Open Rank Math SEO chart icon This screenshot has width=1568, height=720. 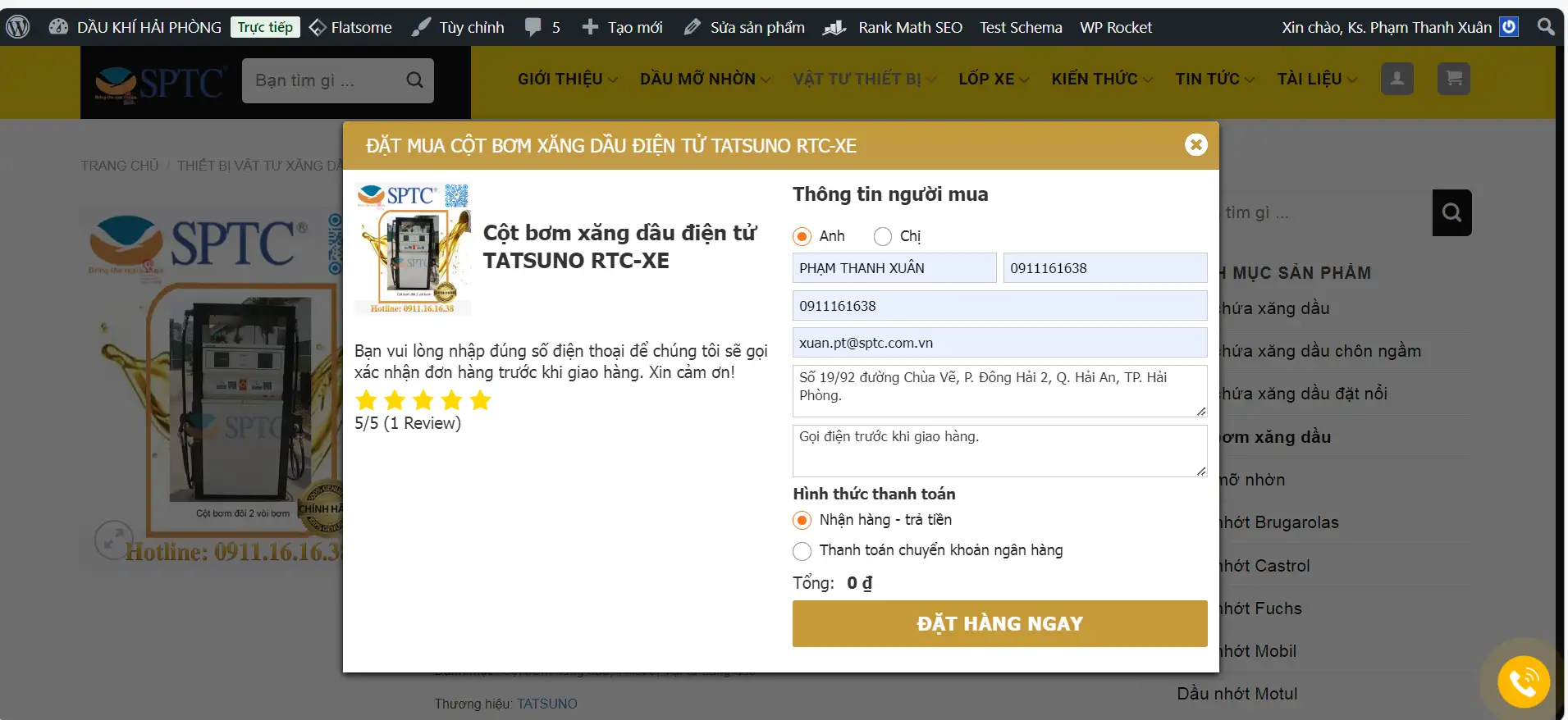(834, 27)
